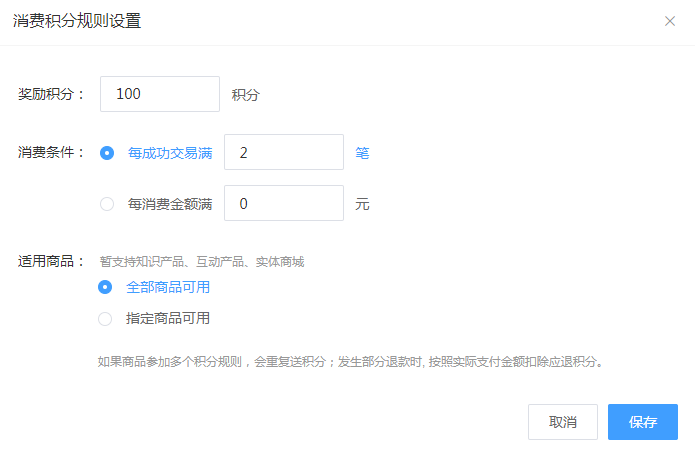Focus the amount field showing 0
The image size is (695, 456).
[x=284, y=203]
